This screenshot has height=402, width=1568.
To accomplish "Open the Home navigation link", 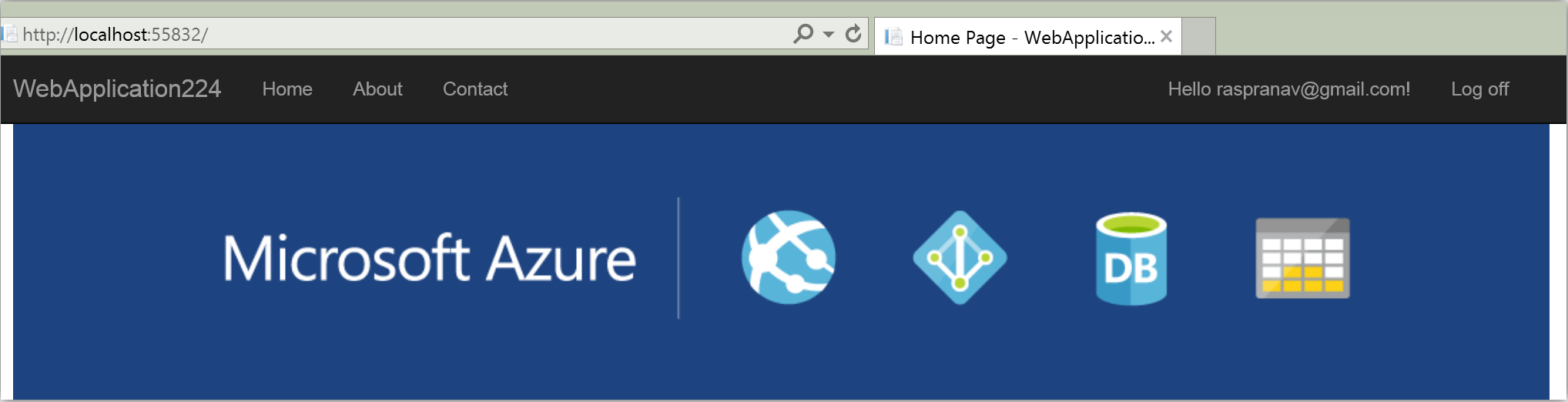I will click(287, 89).
